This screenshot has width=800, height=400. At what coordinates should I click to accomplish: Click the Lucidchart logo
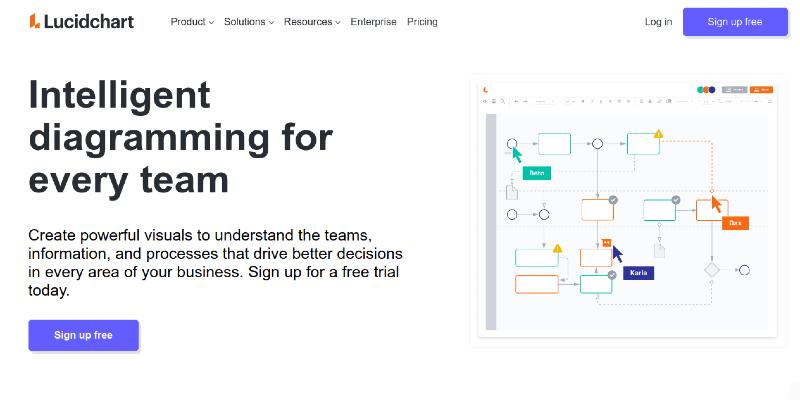point(82,21)
